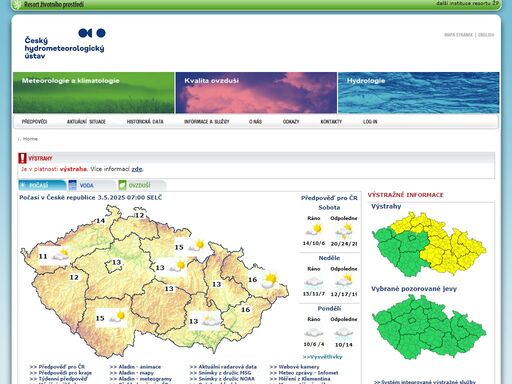
Task: Click Sobota Odpoledne forecast icon
Action: pos(344,231)
